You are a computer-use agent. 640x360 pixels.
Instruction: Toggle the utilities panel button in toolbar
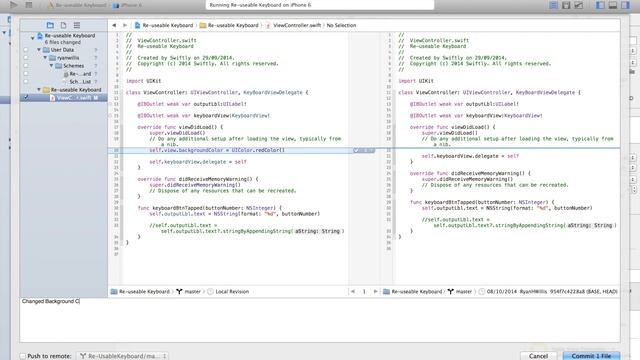pyautogui.click(x=625, y=5)
